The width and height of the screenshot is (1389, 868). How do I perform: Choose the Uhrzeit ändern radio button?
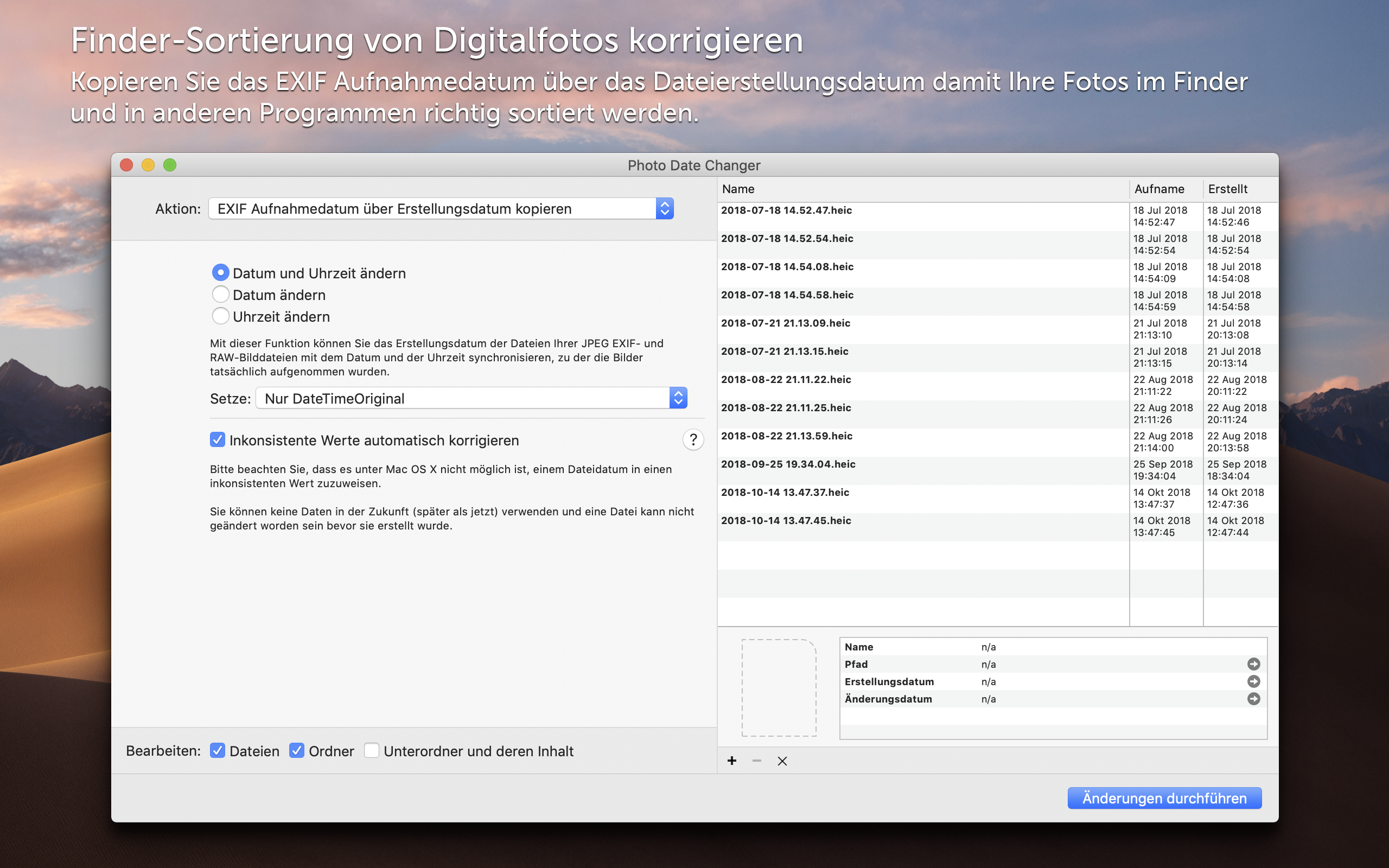coord(221,316)
